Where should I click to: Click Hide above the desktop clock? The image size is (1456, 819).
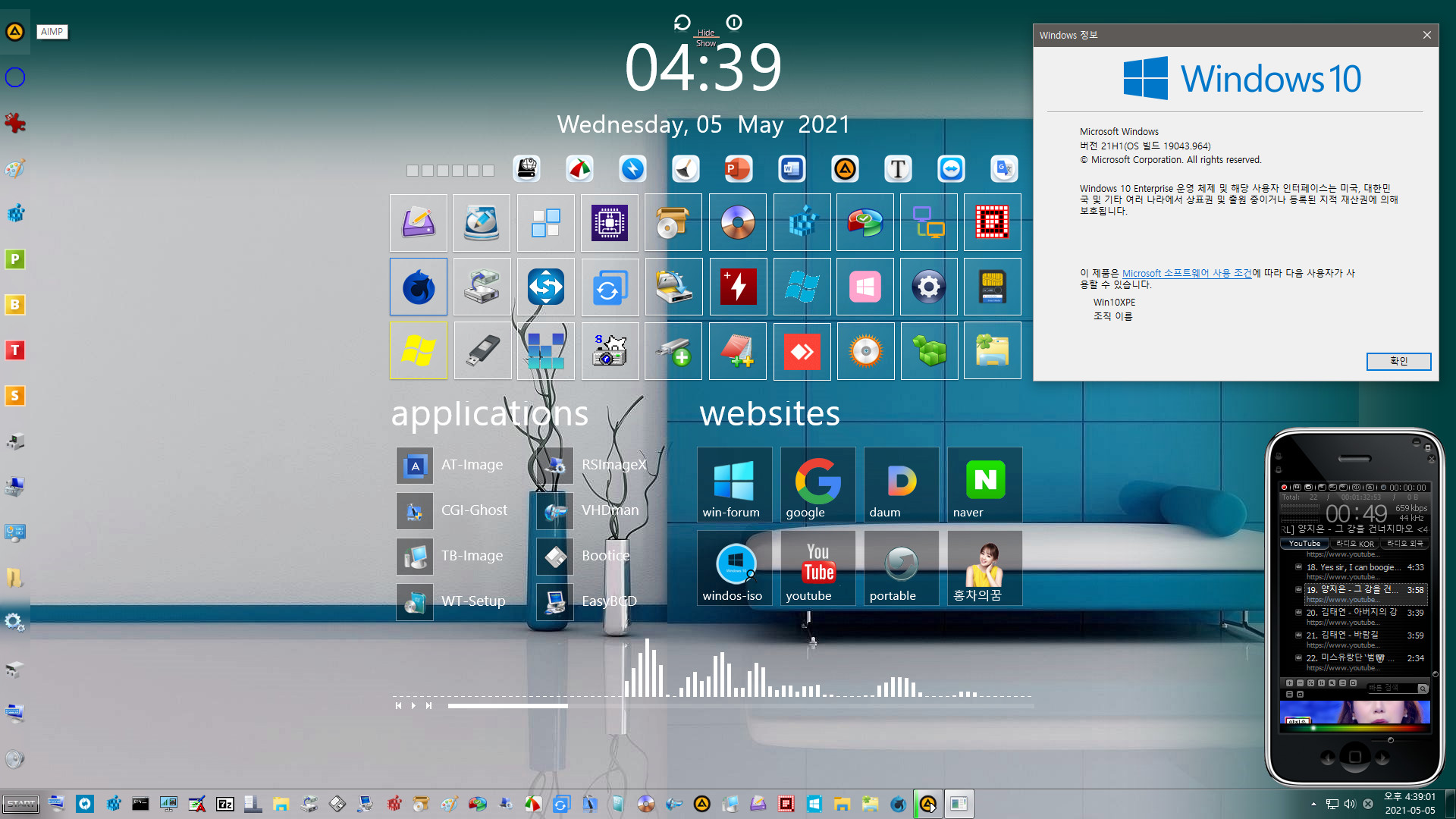tap(706, 33)
